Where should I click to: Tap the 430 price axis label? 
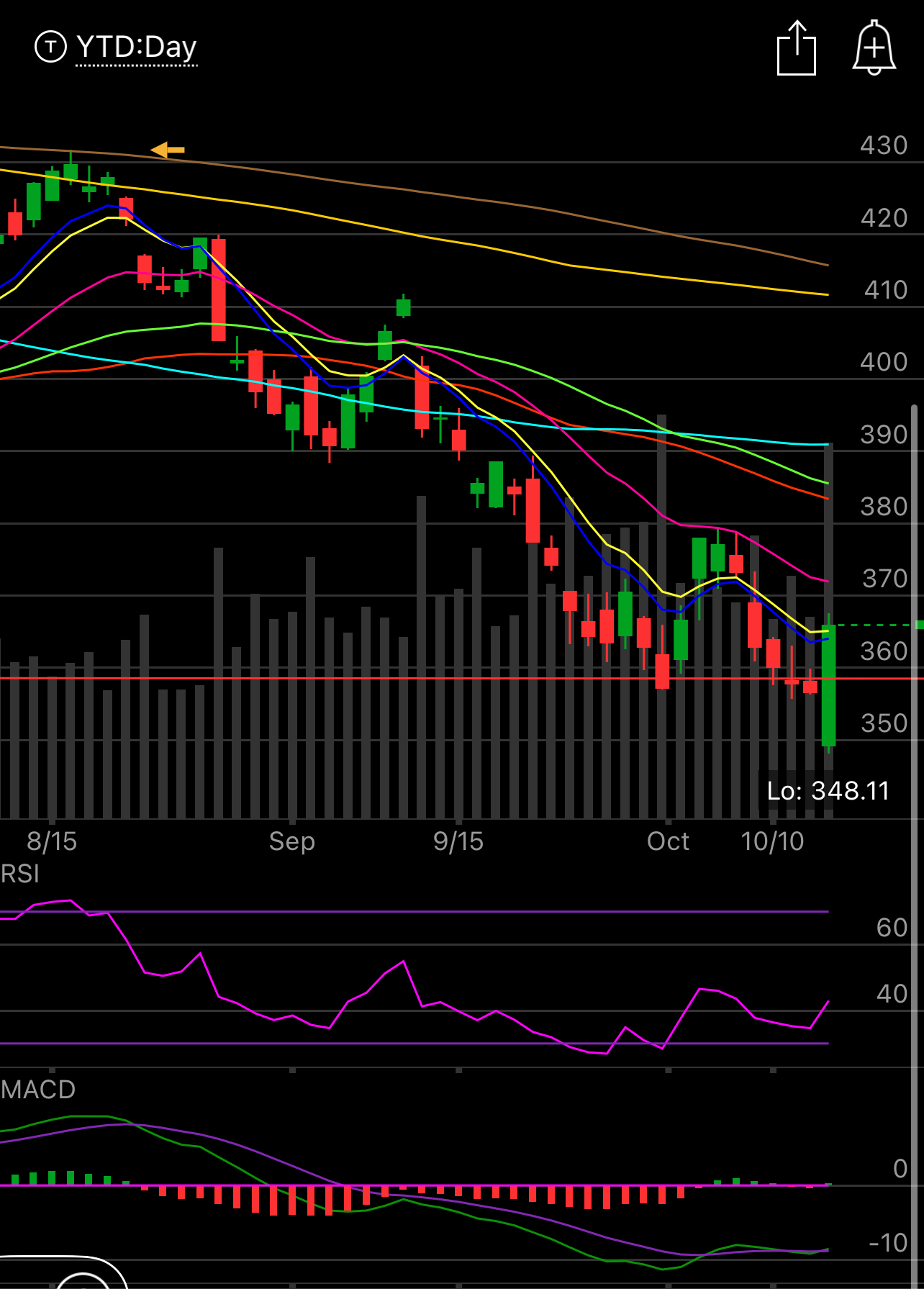click(884, 145)
